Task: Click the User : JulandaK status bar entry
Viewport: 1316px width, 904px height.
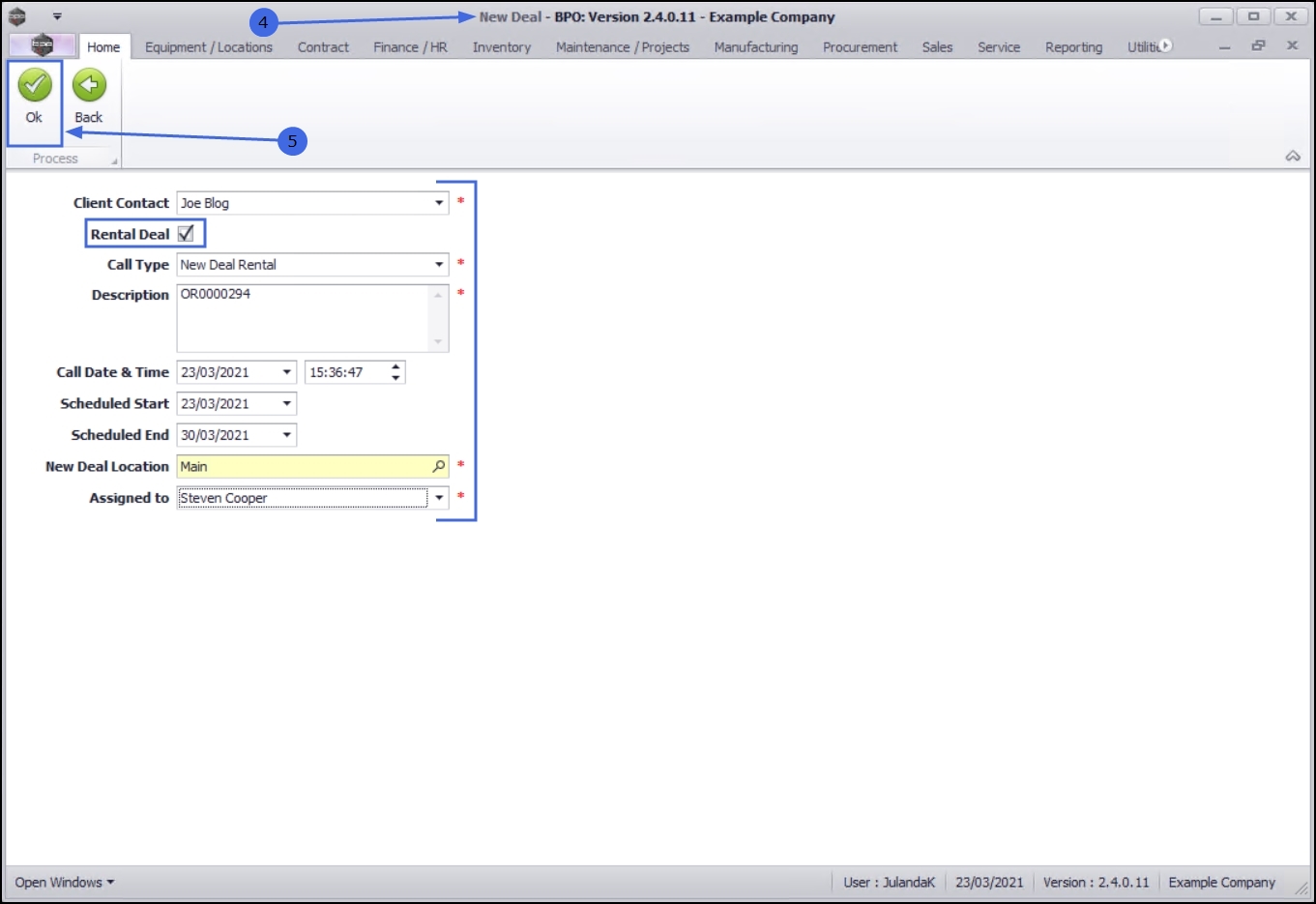Action: [x=889, y=883]
